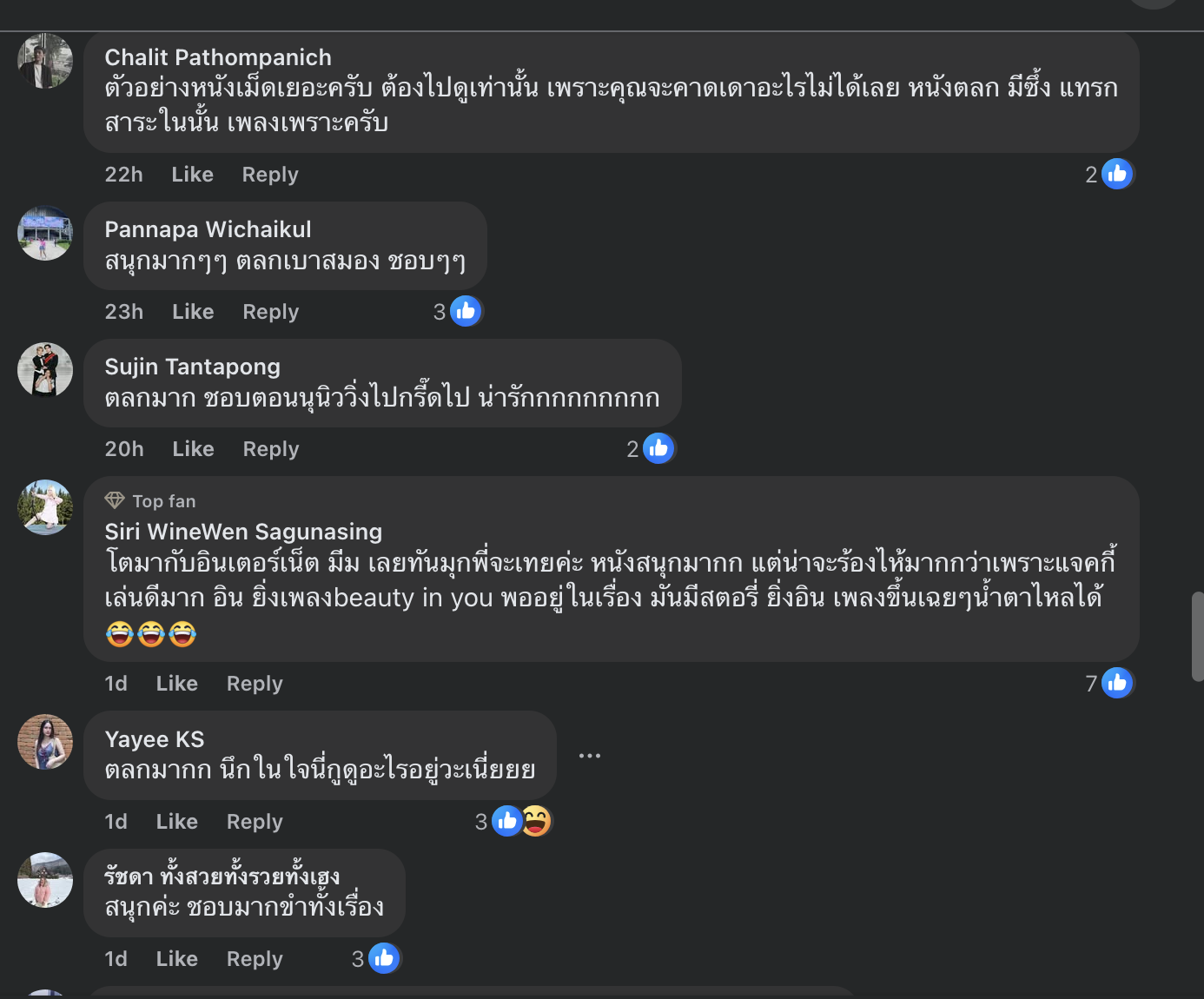Viewport: 1204px width, 999px height.
Task: Reply to Siri WineWen Sagunasing's comment
Action: [255, 684]
